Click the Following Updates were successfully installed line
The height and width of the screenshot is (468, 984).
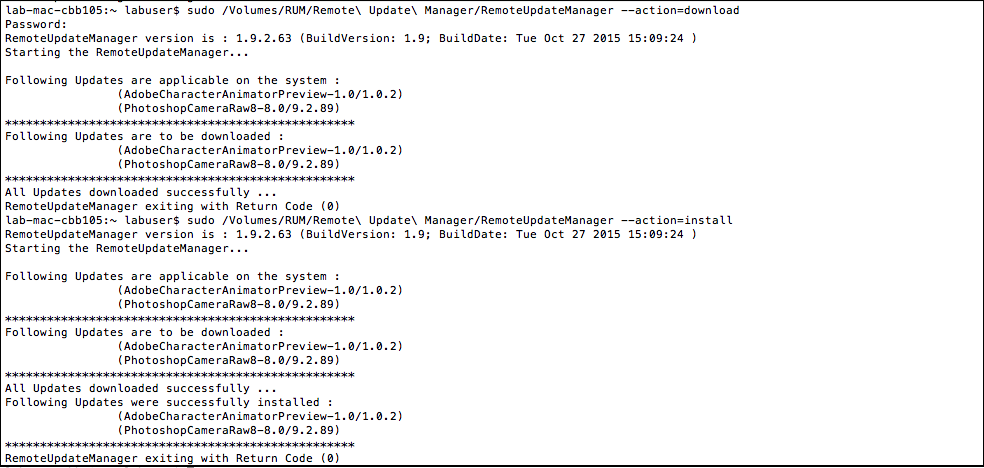click(169, 403)
